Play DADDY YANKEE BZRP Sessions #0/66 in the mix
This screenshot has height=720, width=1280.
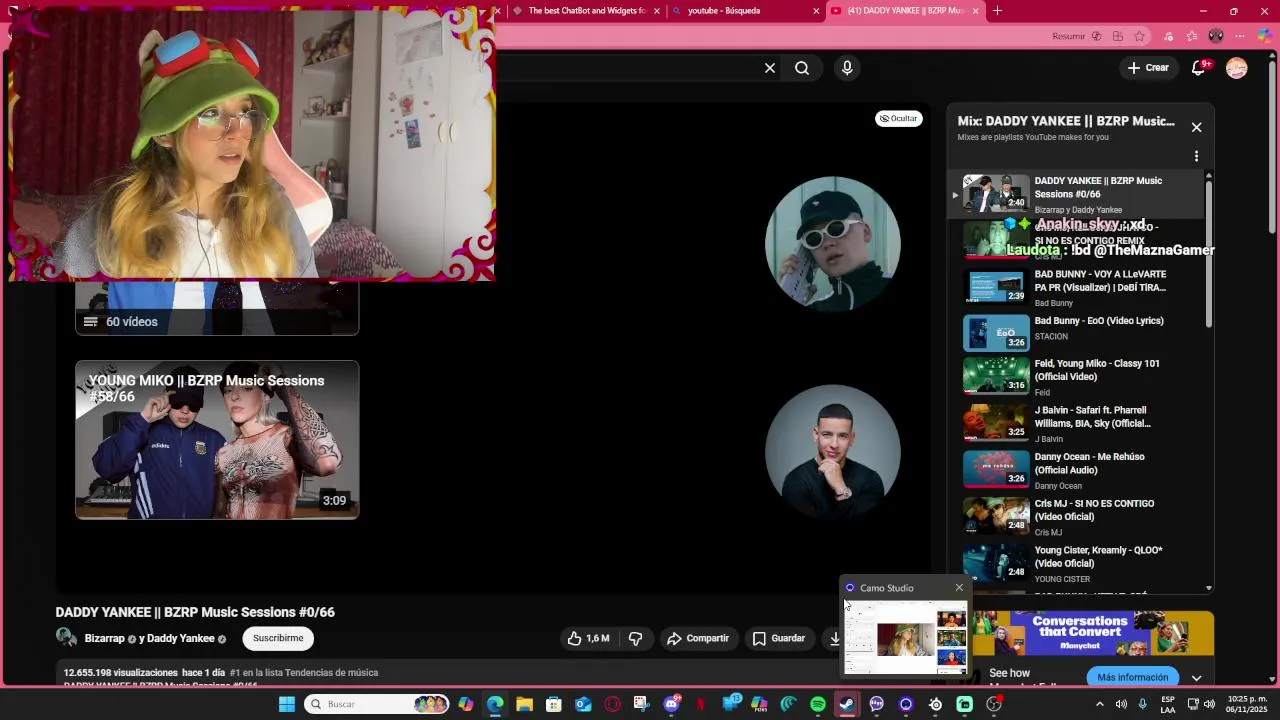click(x=1076, y=194)
